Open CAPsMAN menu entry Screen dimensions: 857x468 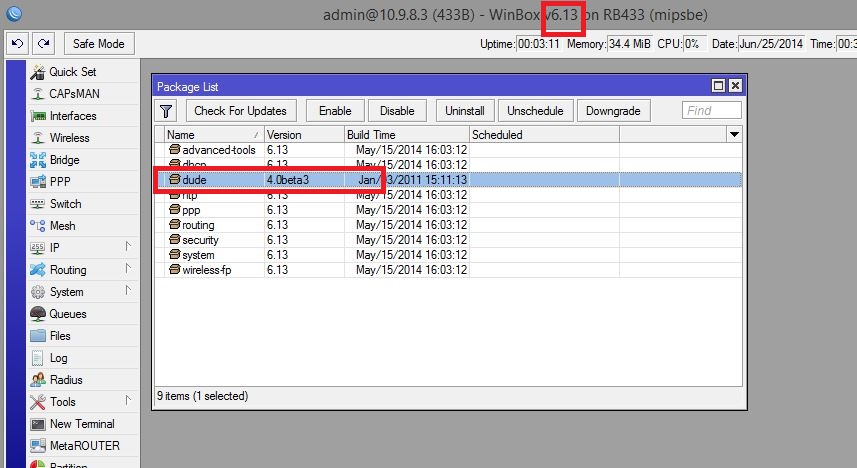point(74,94)
